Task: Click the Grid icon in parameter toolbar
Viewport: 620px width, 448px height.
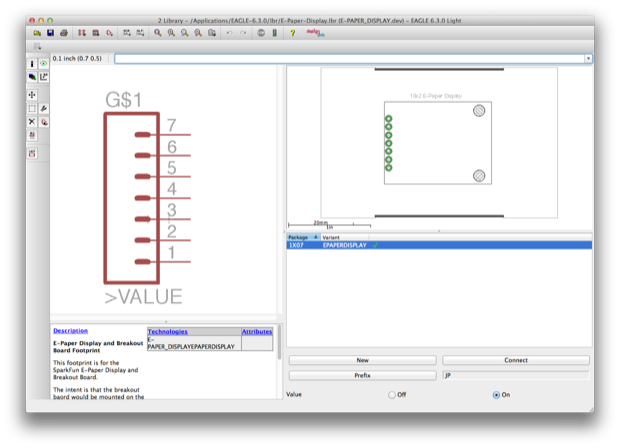Action: coord(37,47)
